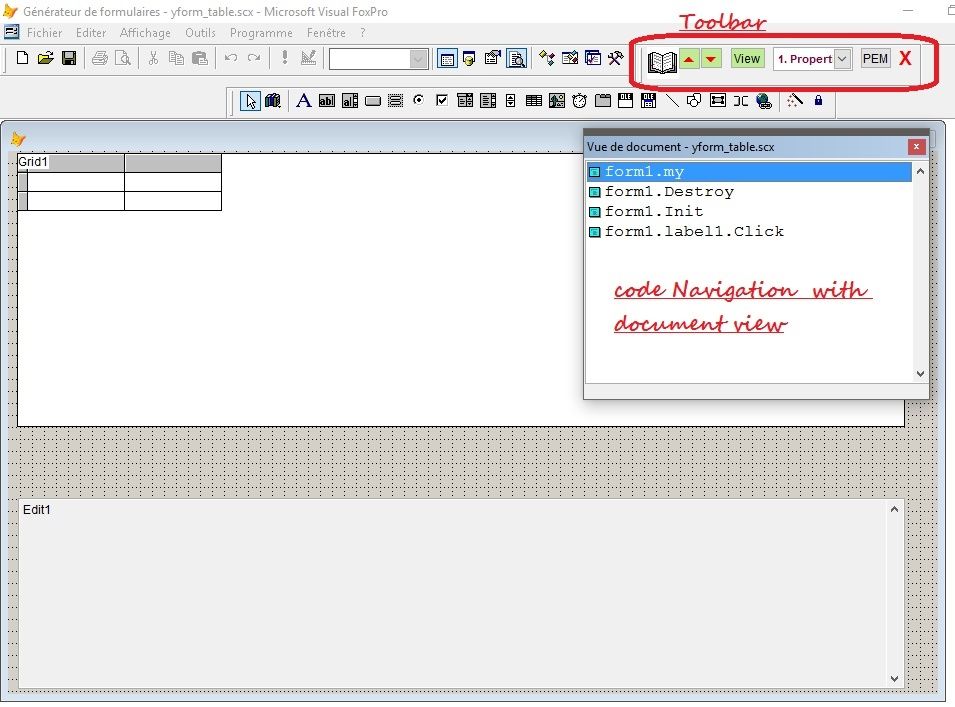Click the Run exclamation mark icon
Viewport: 955px width, 707px height.
(x=284, y=59)
